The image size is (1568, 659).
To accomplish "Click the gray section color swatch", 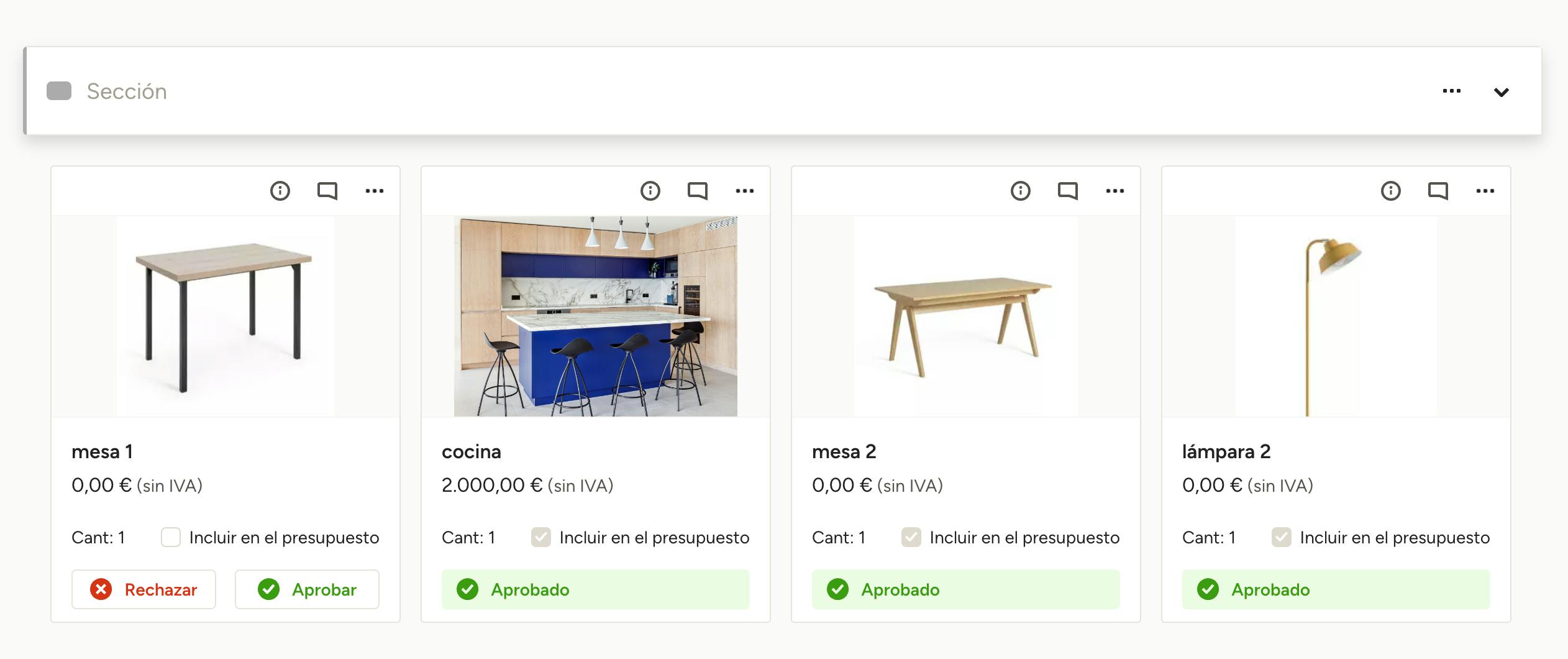I will (x=59, y=91).
